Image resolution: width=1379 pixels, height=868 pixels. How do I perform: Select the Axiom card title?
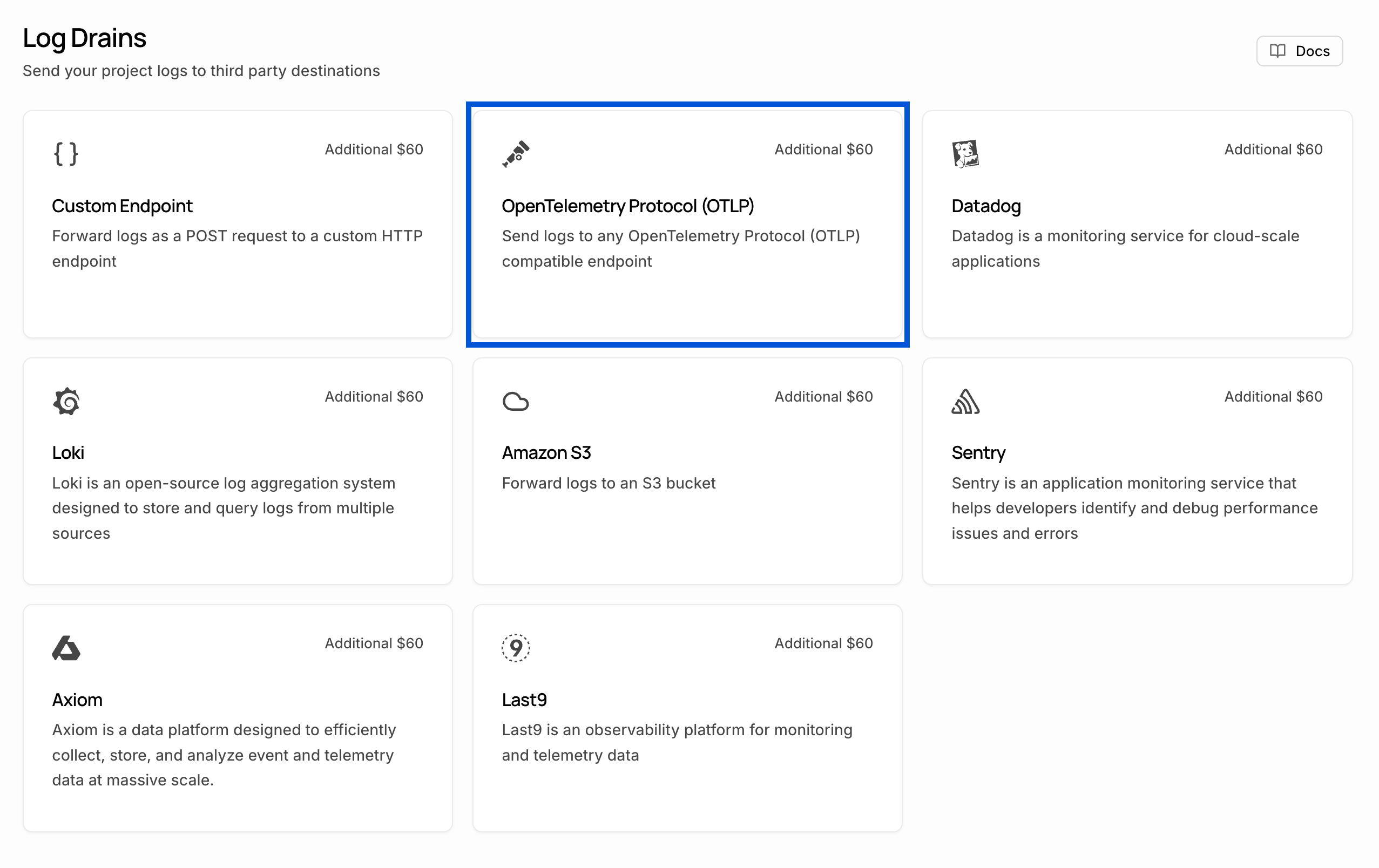(77, 700)
